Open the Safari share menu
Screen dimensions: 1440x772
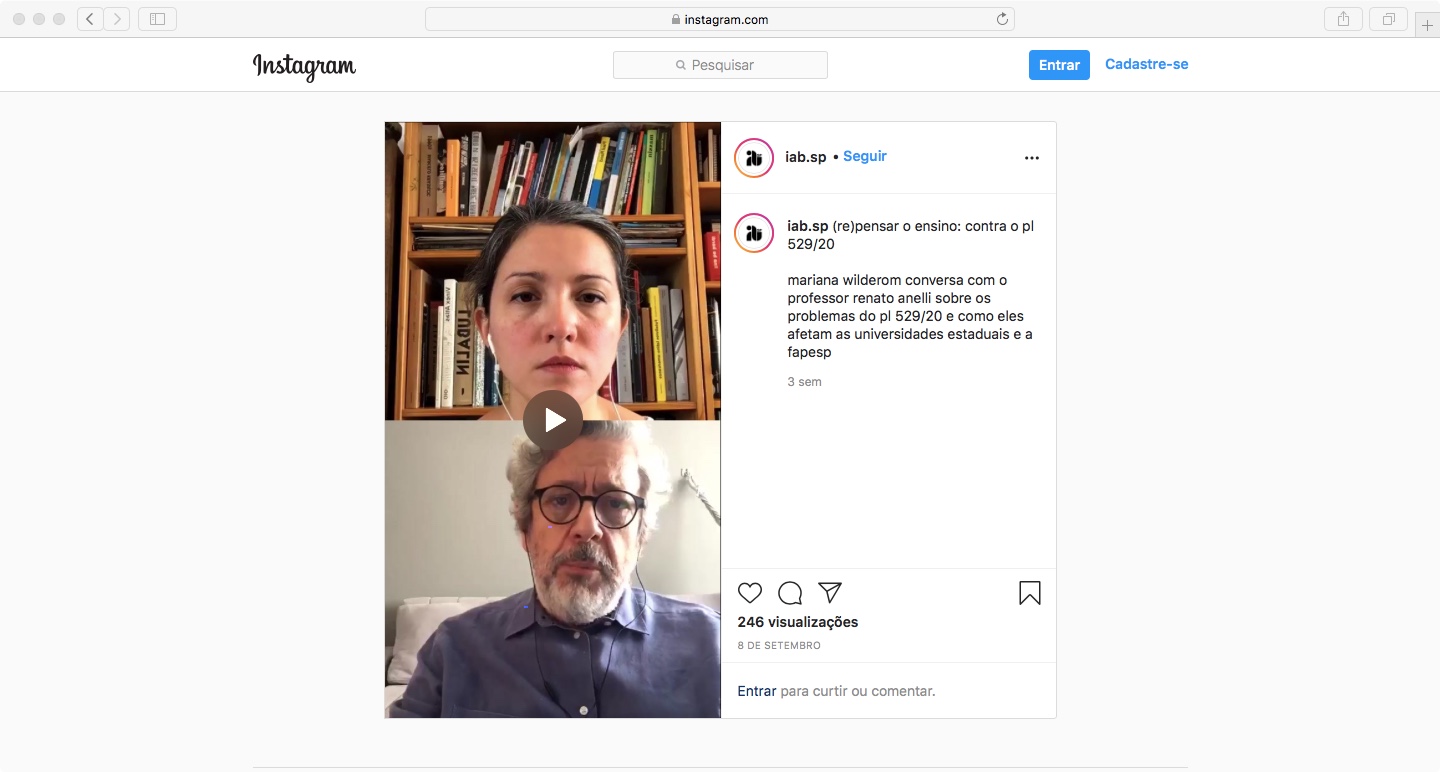tap(1343, 19)
